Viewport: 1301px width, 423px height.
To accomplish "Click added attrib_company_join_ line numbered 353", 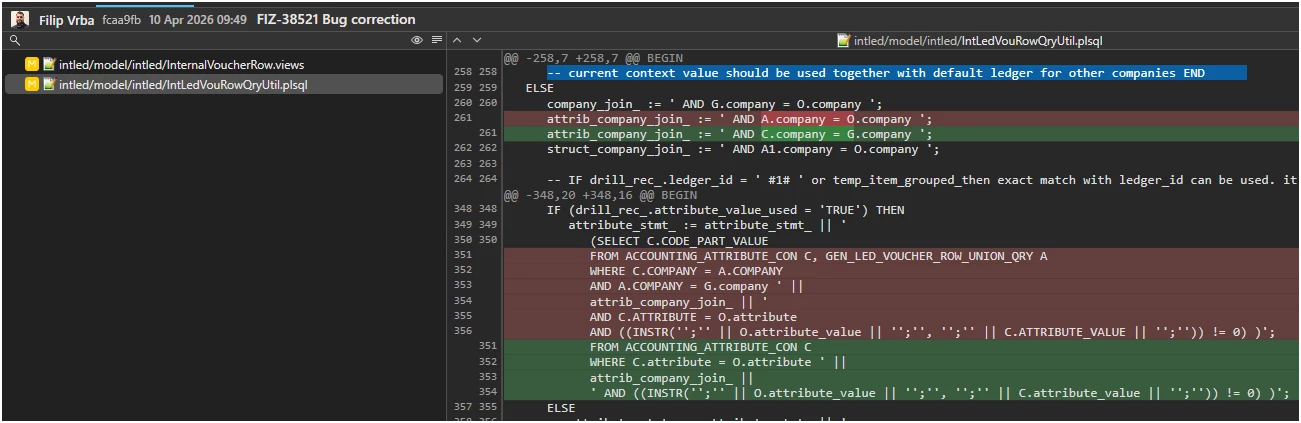I will point(672,377).
